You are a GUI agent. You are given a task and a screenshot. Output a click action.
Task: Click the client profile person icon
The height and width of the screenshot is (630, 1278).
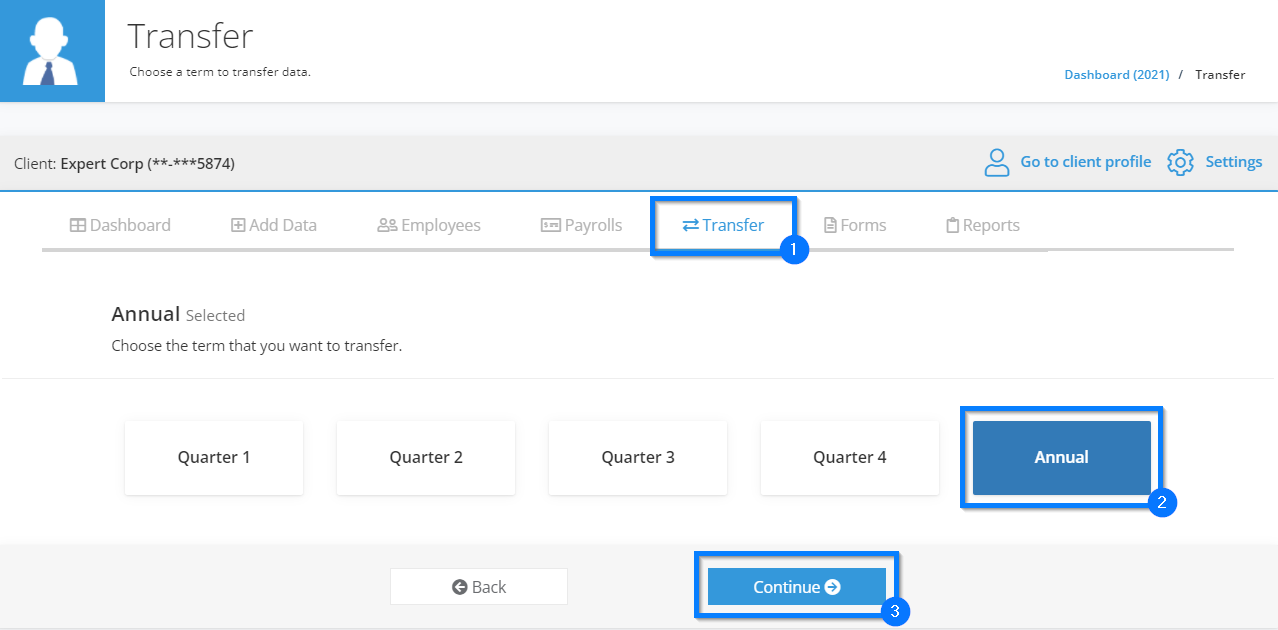pyautogui.click(x=997, y=162)
